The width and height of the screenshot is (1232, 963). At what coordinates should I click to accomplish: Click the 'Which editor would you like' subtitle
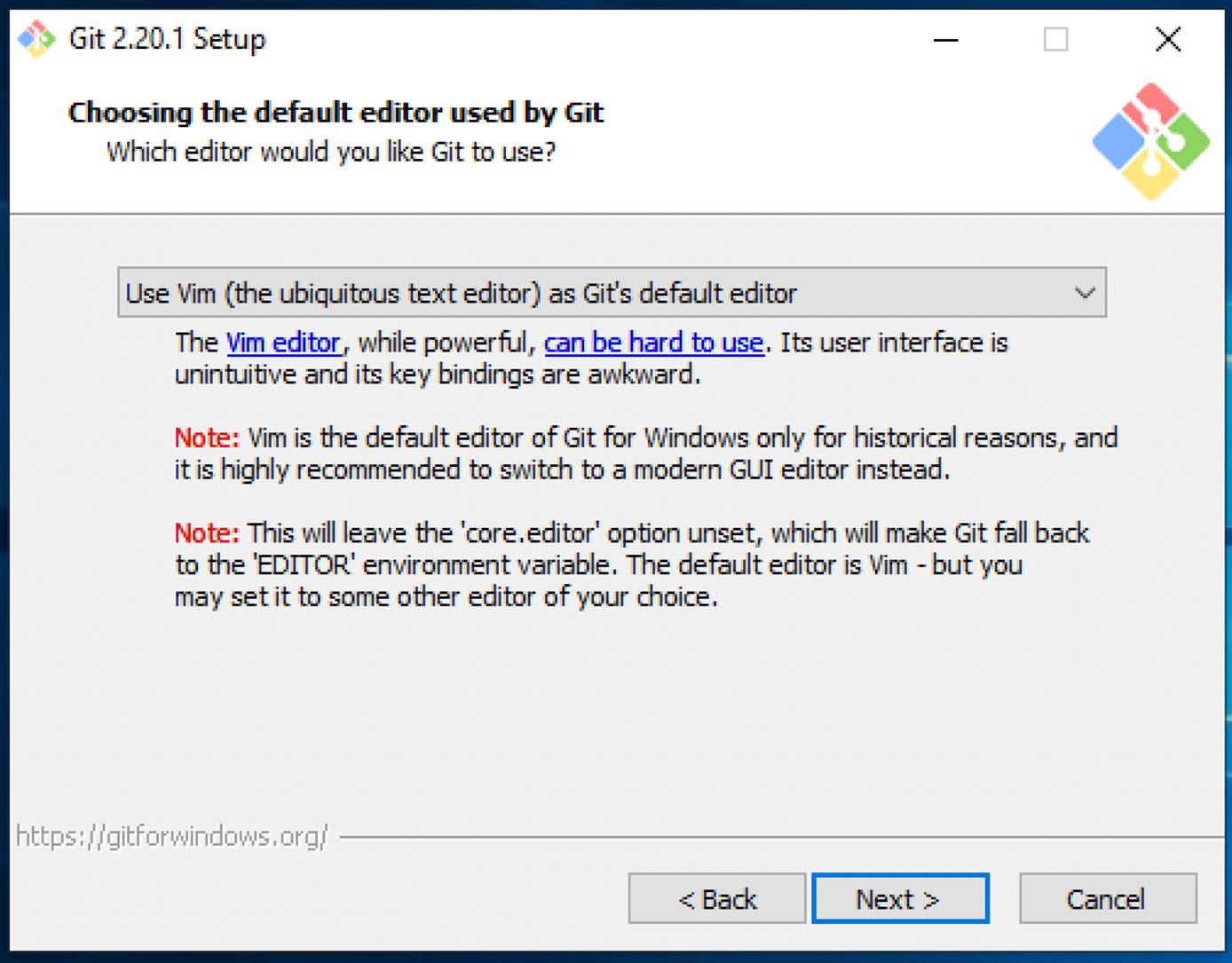(331, 152)
